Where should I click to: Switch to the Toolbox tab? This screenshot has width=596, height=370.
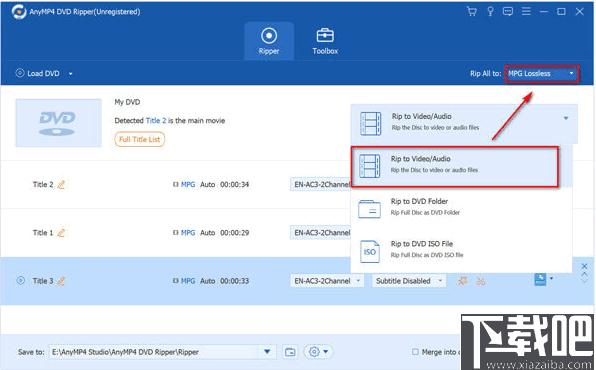tap(325, 41)
